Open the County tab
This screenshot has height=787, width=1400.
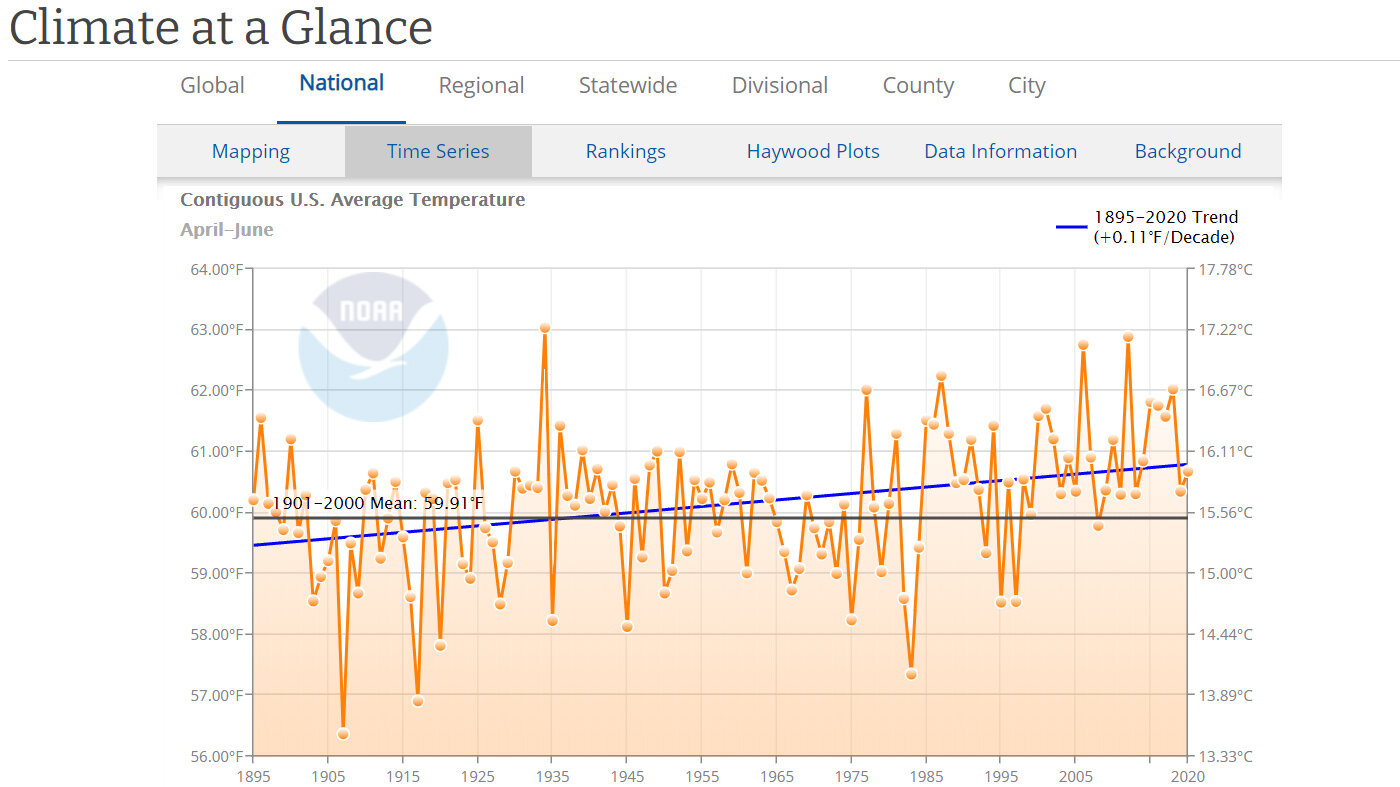pos(917,85)
